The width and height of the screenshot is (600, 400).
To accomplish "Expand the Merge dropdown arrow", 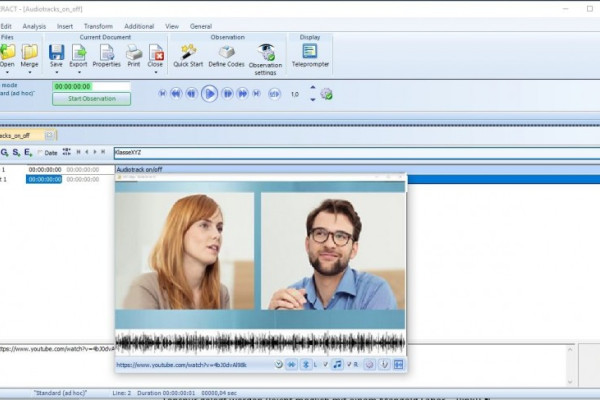I will click(29, 72).
